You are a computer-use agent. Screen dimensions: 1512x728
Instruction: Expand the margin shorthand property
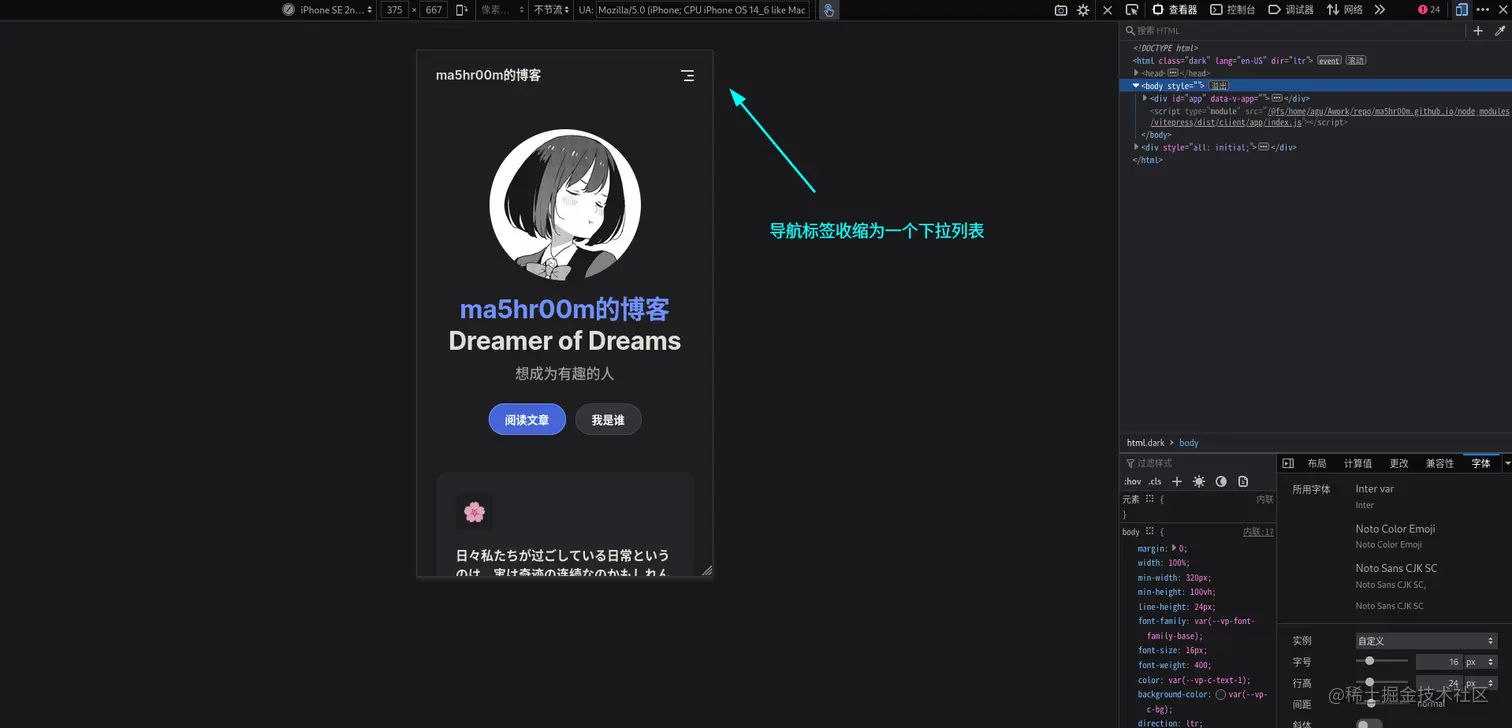tap(1175, 548)
